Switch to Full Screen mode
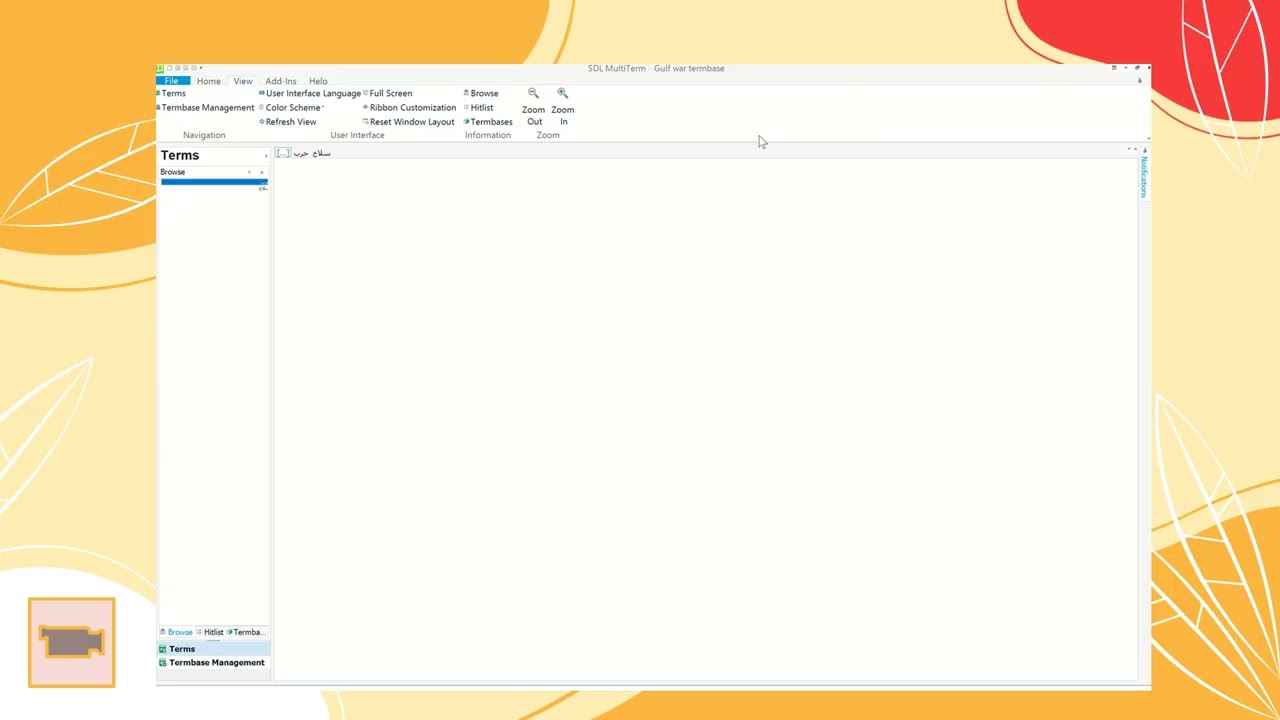 (x=388, y=93)
